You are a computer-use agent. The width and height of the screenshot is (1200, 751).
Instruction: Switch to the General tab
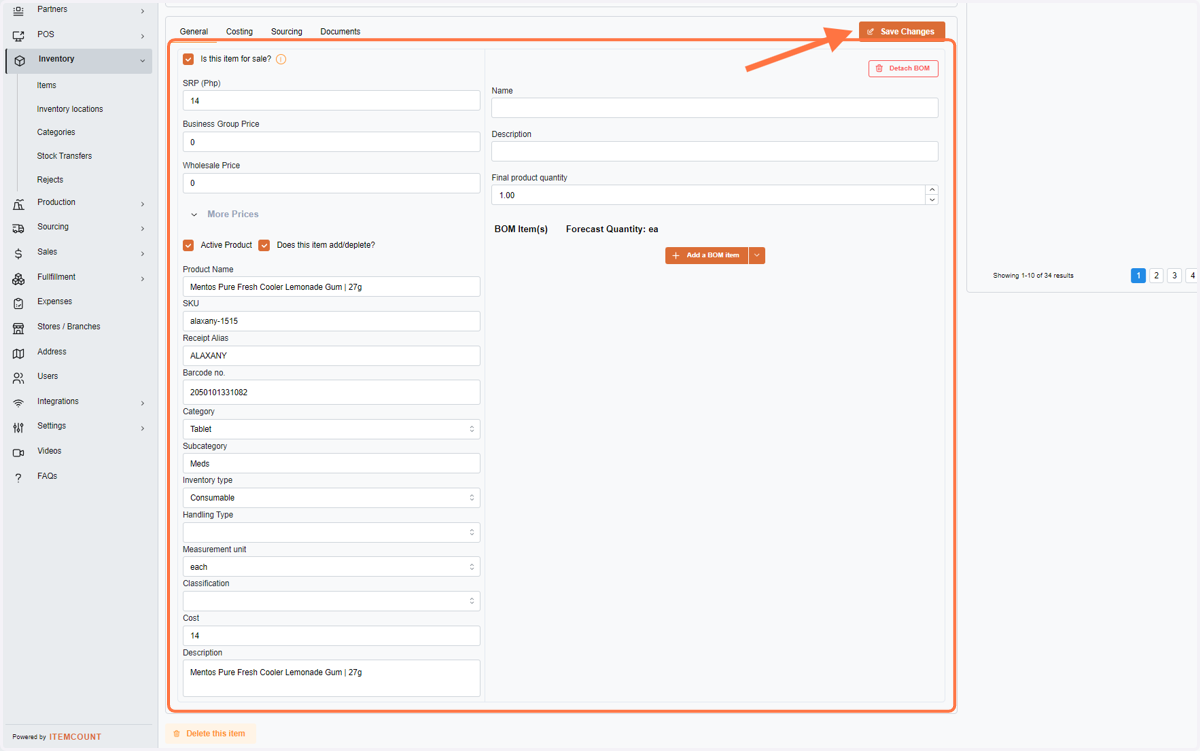pos(194,32)
